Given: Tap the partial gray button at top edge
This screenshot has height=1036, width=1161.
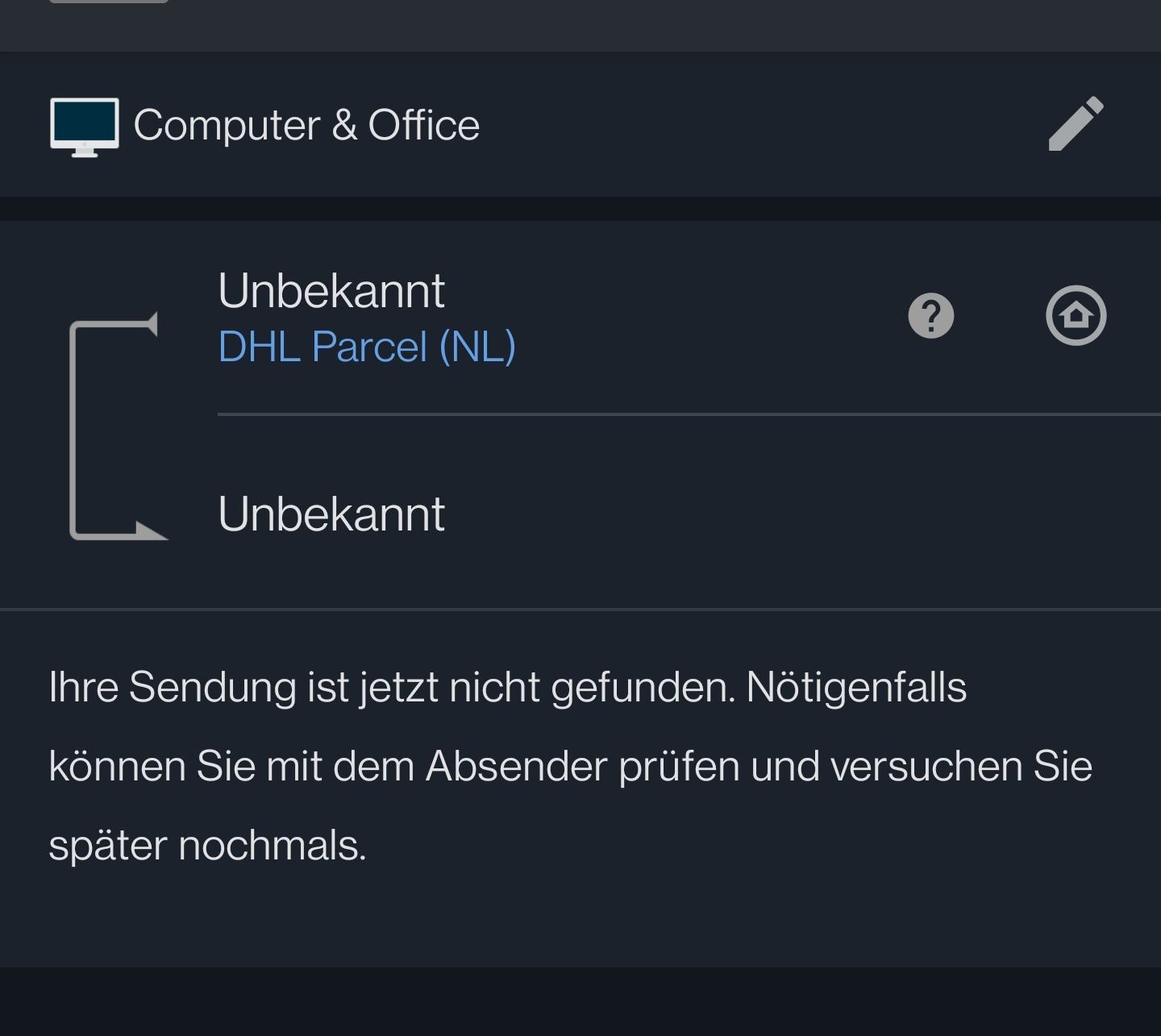Looking at the screenshot, I should tap(109, 2).
